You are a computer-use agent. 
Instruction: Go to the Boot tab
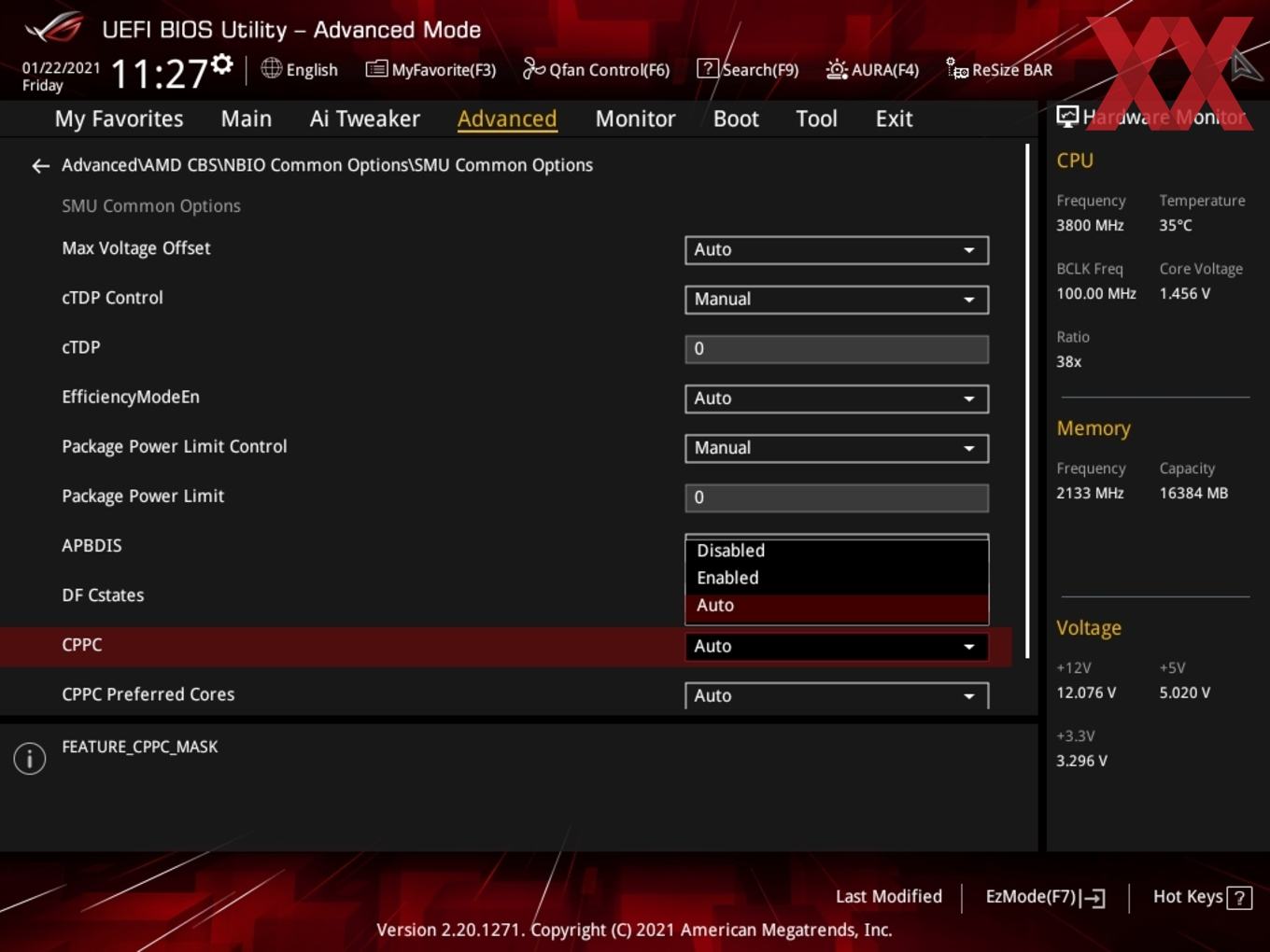point(736,119)
